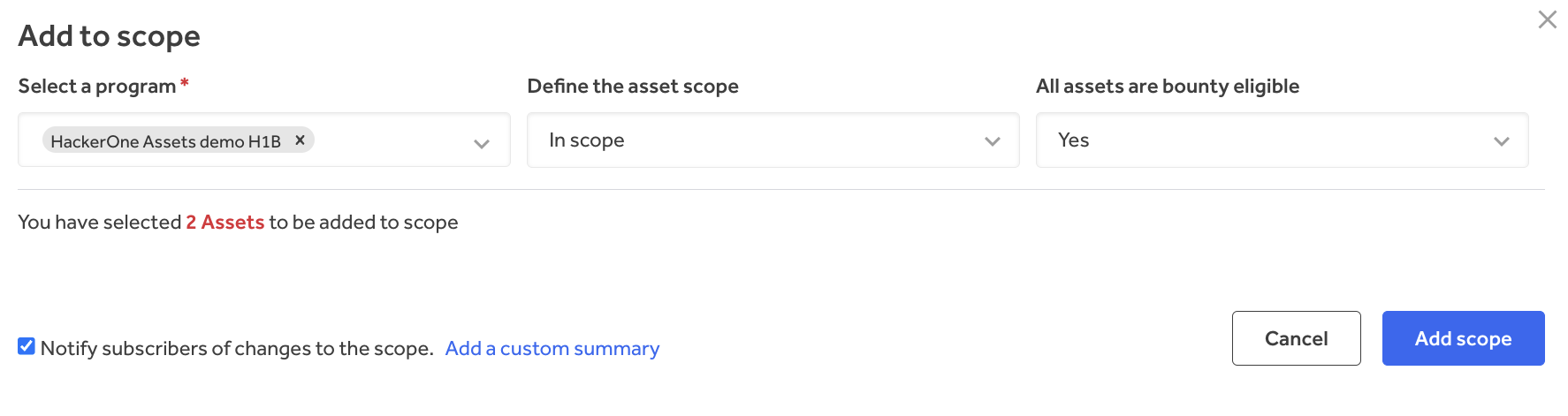Open the Yes bounty eligibility dropdown
The width and height of the screenshot is (1568, 416).
(x=1264, y=140)
